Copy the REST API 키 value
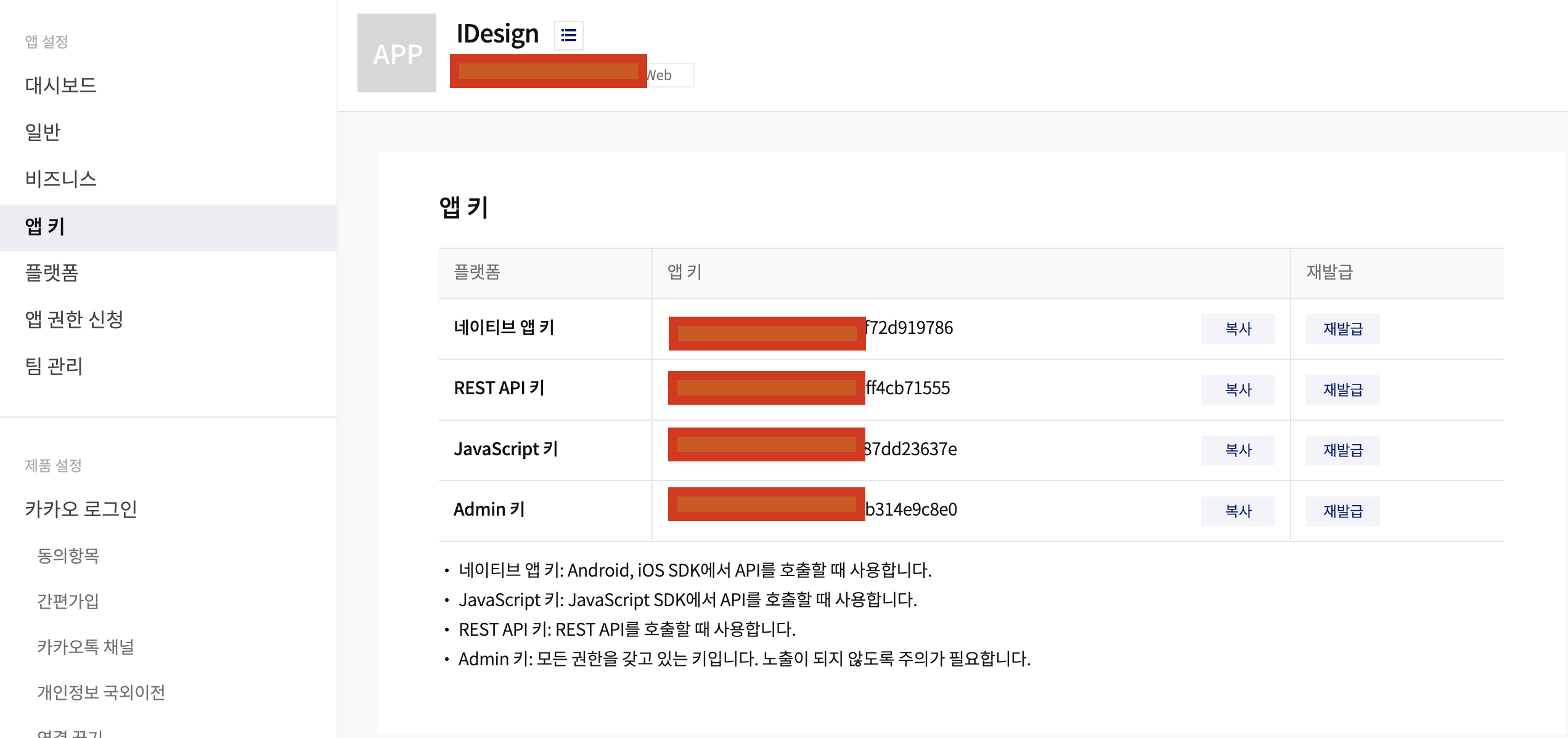The image size is (1568, 738). coord(1238,389)
